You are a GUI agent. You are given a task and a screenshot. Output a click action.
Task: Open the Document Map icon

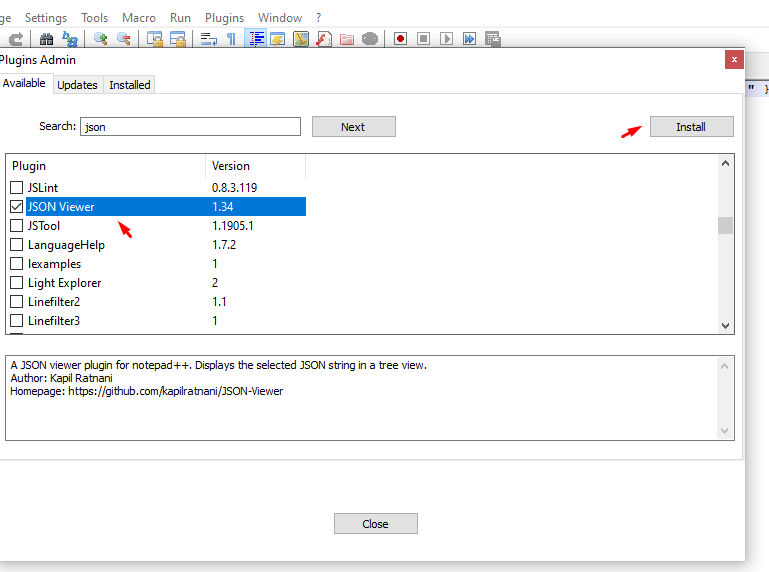(301, 39)
